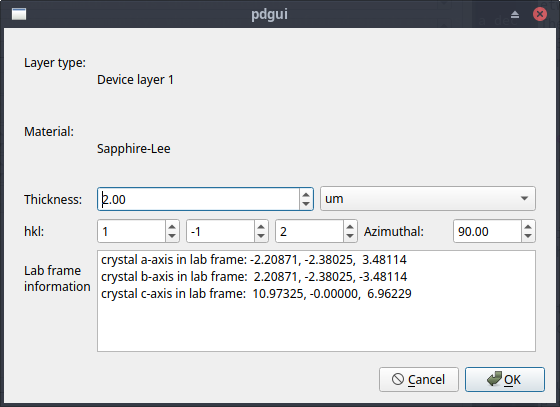
Task: Click the Azimuthal 90.00 field
Action: 488,231
